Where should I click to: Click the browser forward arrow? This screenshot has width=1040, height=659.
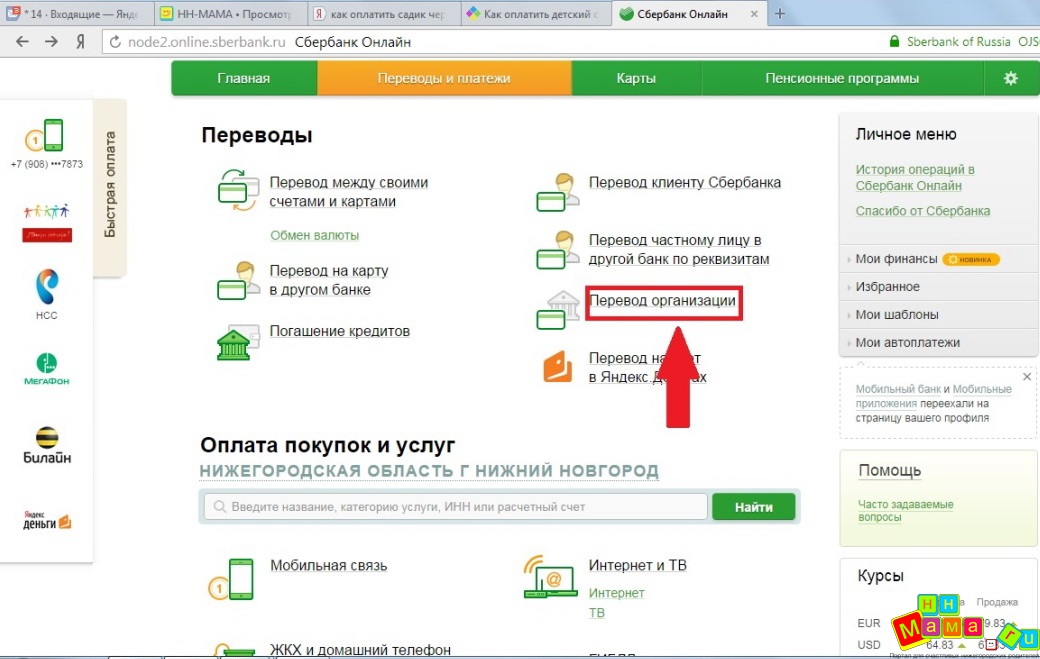click(51, 42)
